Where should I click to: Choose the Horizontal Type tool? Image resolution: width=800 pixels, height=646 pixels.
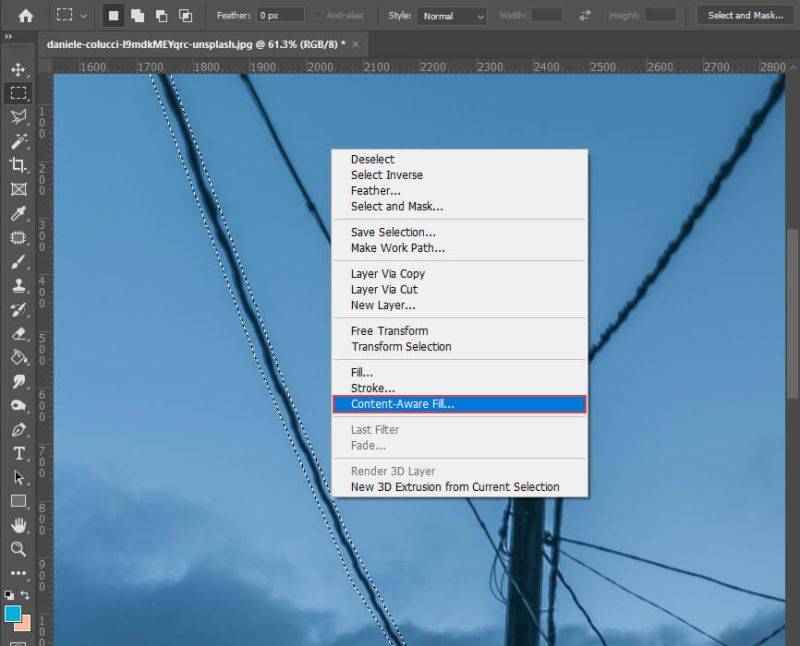(18, 453)
